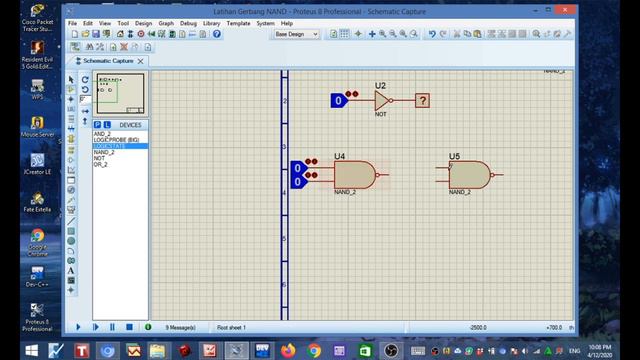Select the Selection Mode arrow tool
The height and width of the screenshot is (360, 640).
pyautogui.click(x=71, y=80)
